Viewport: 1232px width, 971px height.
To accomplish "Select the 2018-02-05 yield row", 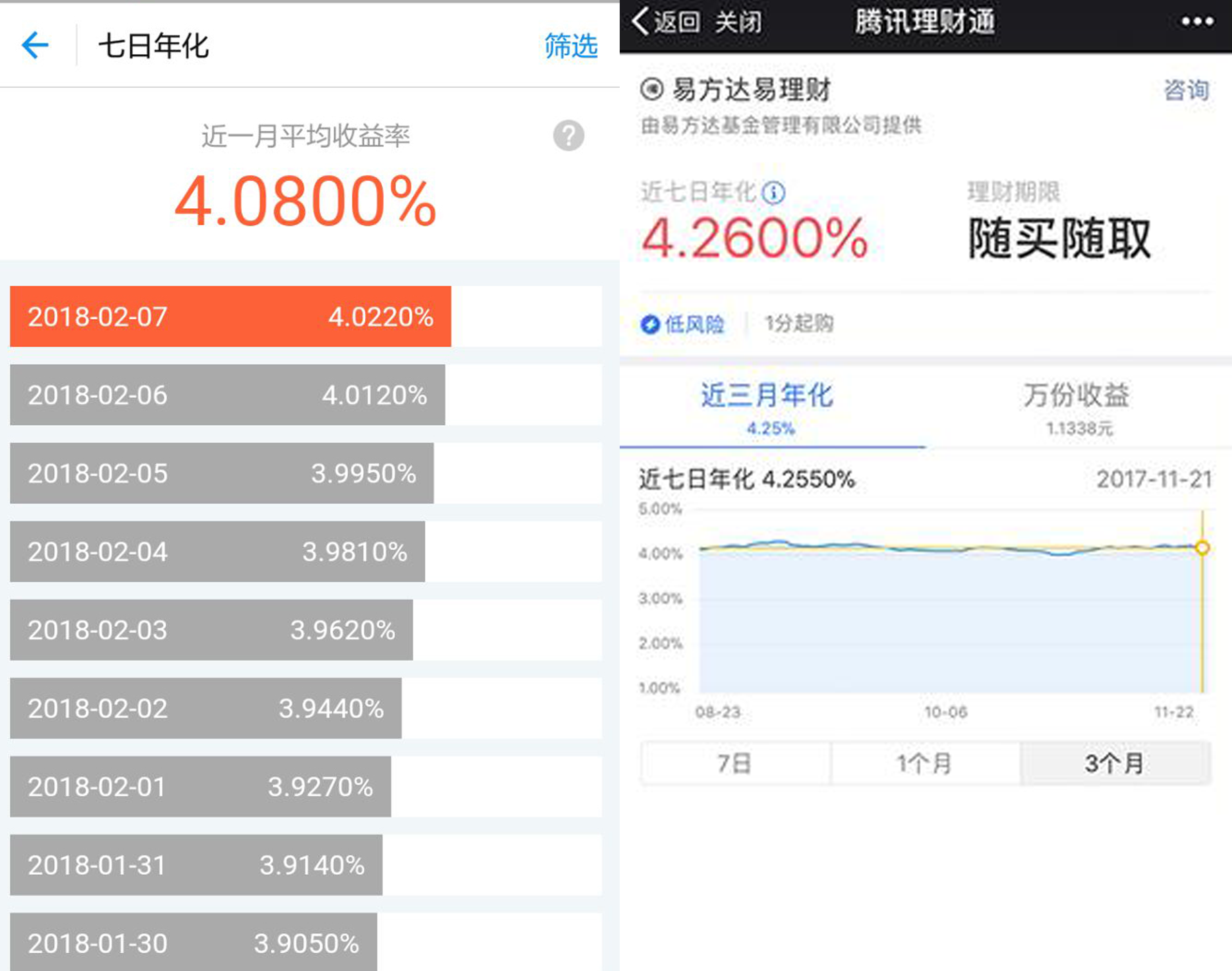I will point(306,474).
